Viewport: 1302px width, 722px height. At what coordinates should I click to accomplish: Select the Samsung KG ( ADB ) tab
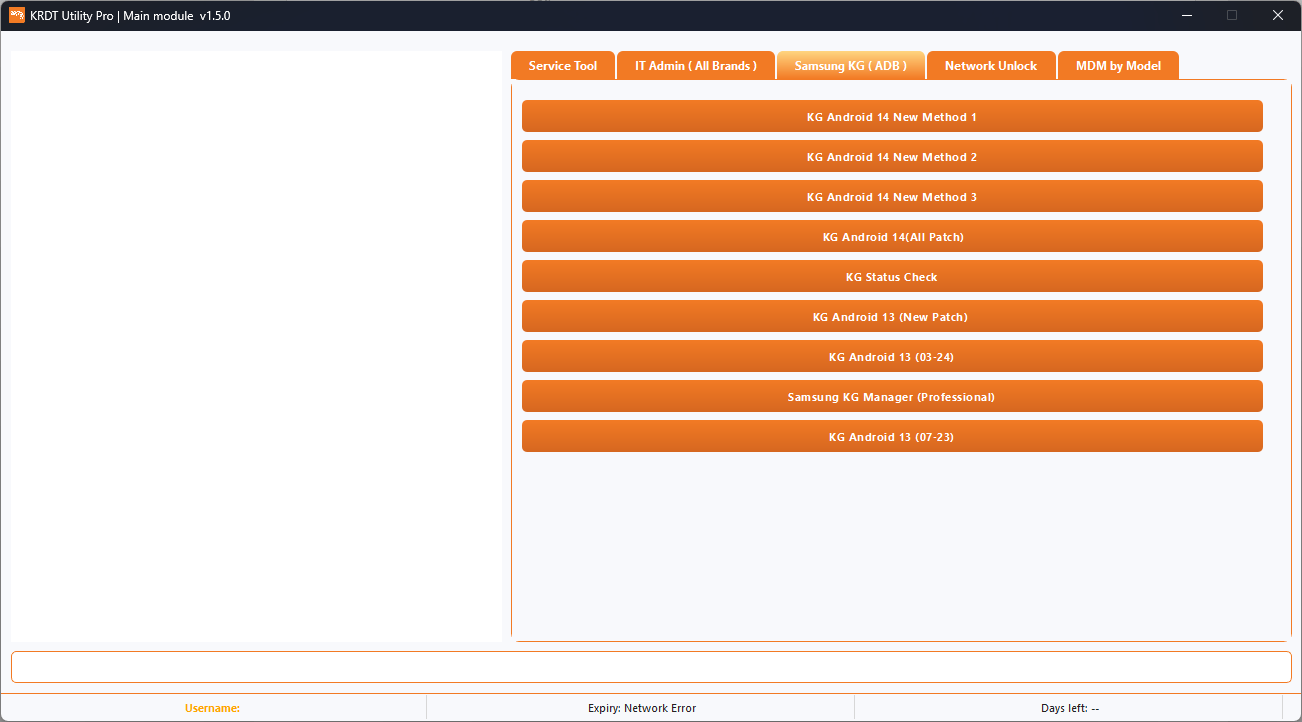point(850,65)
